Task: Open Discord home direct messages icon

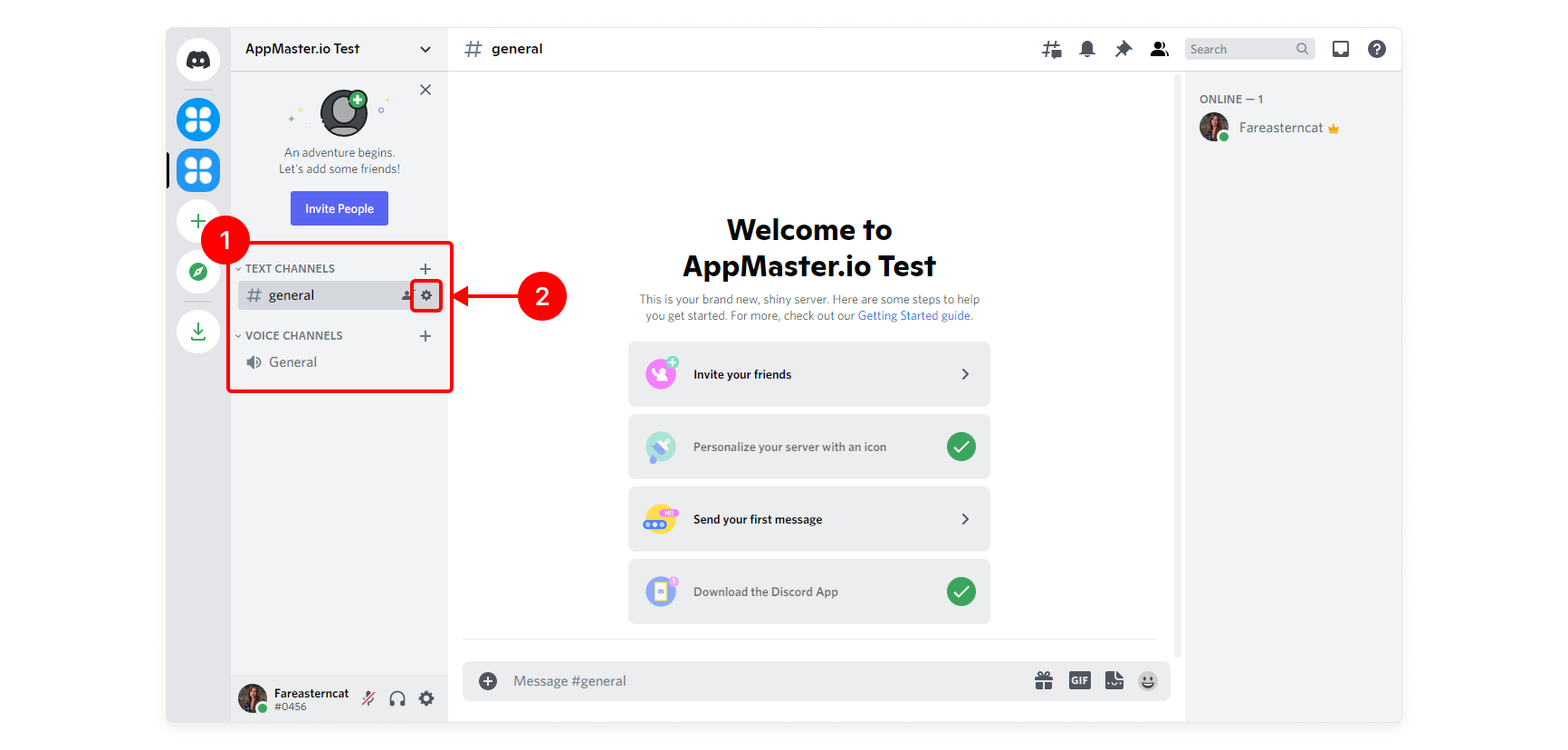Action: coord(198,60)
